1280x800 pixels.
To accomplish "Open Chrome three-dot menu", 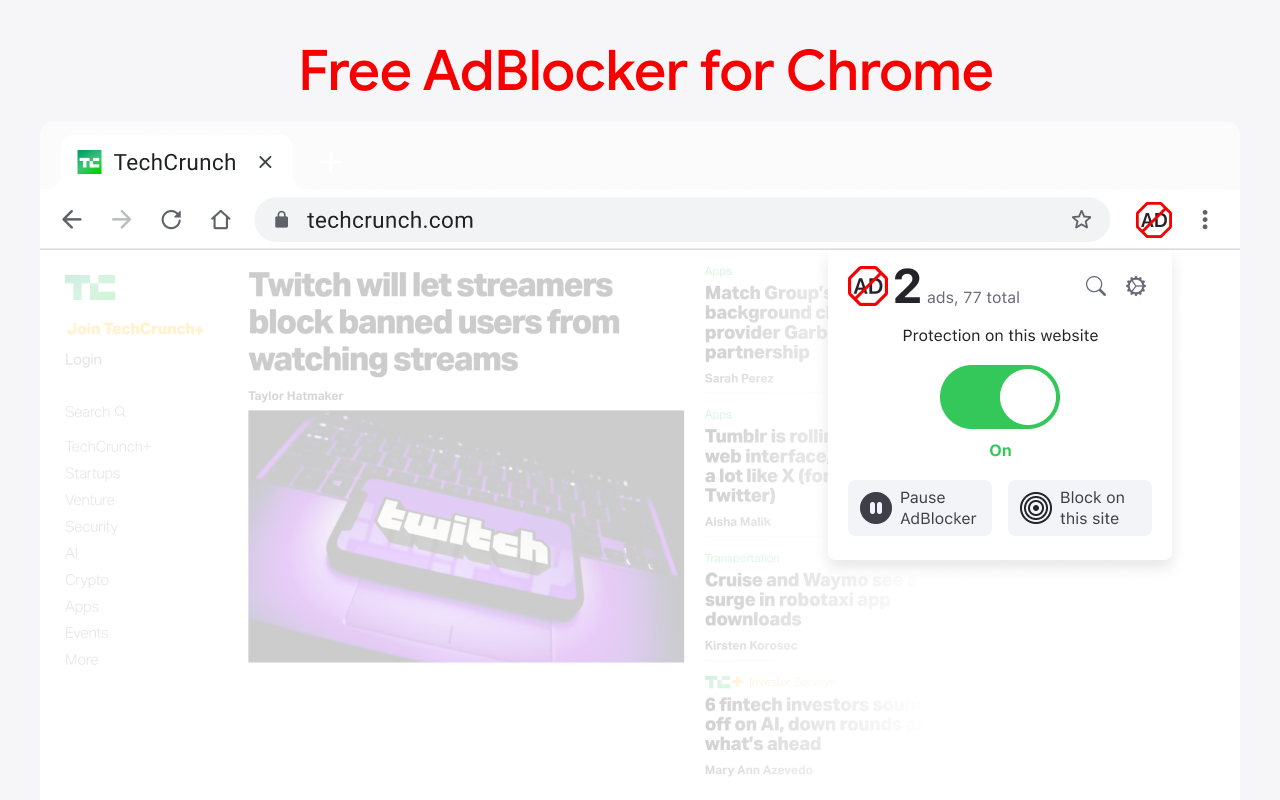I will tap(1205, 220).
